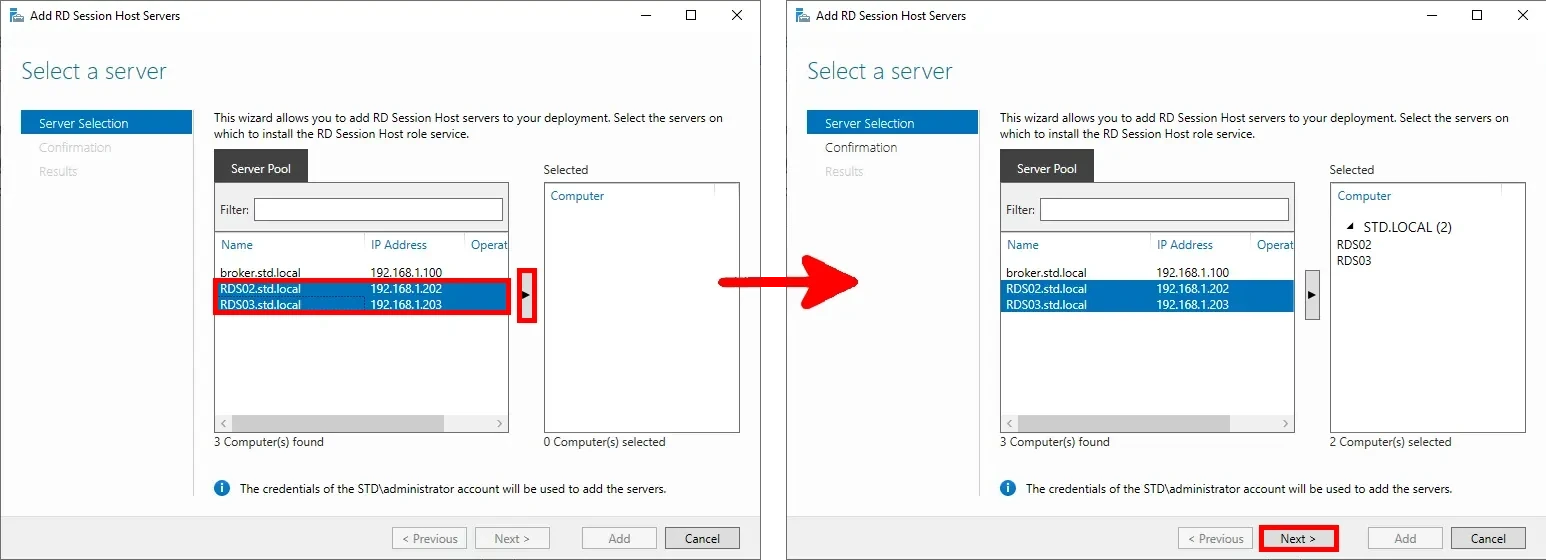Viewport: 1546px width, 560px height.
Task: Click horizontal scrollbar right arrow in left window
Action: [500, 424]
